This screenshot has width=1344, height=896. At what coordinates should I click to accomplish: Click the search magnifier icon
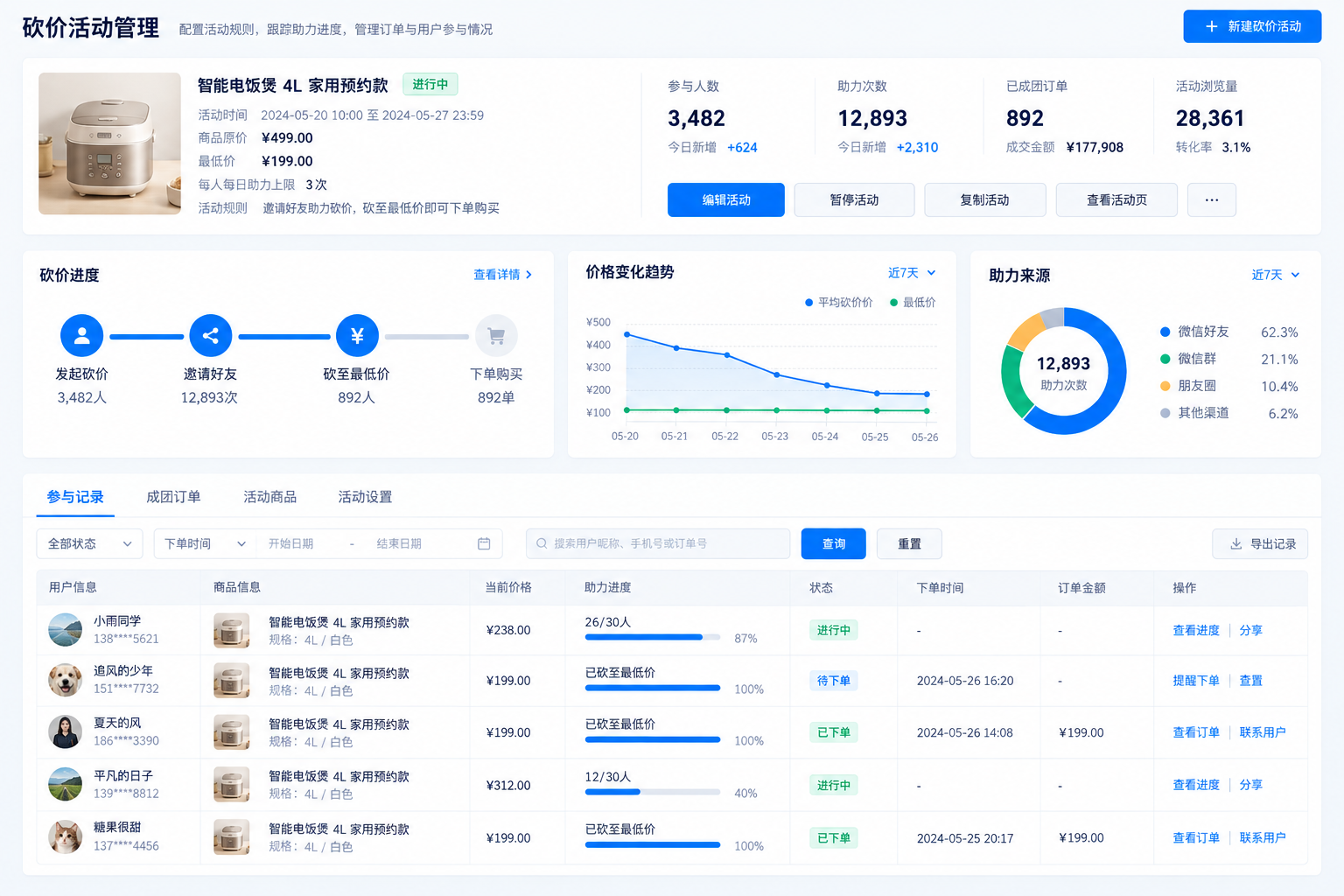(542, 543)
